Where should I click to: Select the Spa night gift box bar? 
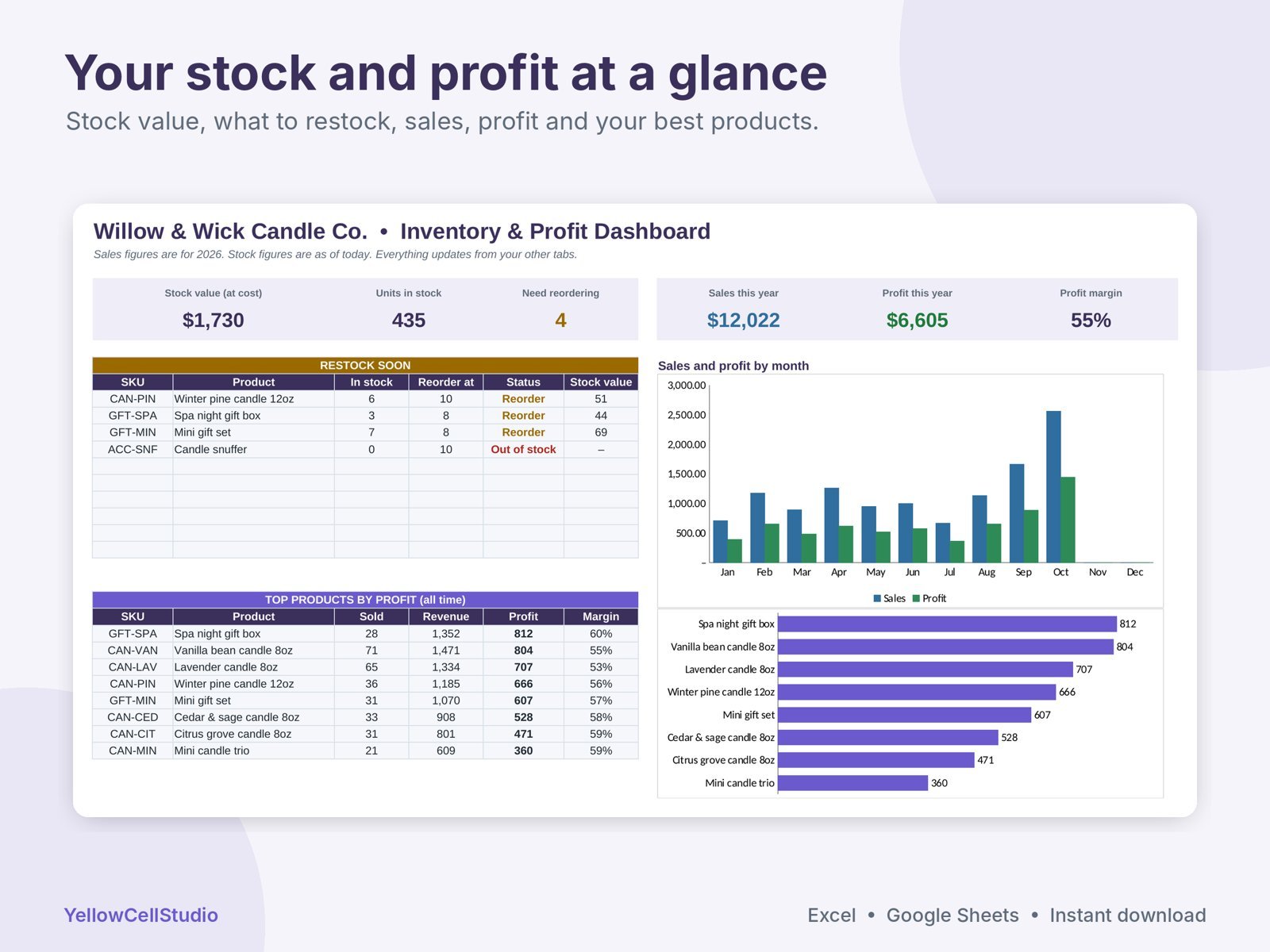tap(947, 624)
